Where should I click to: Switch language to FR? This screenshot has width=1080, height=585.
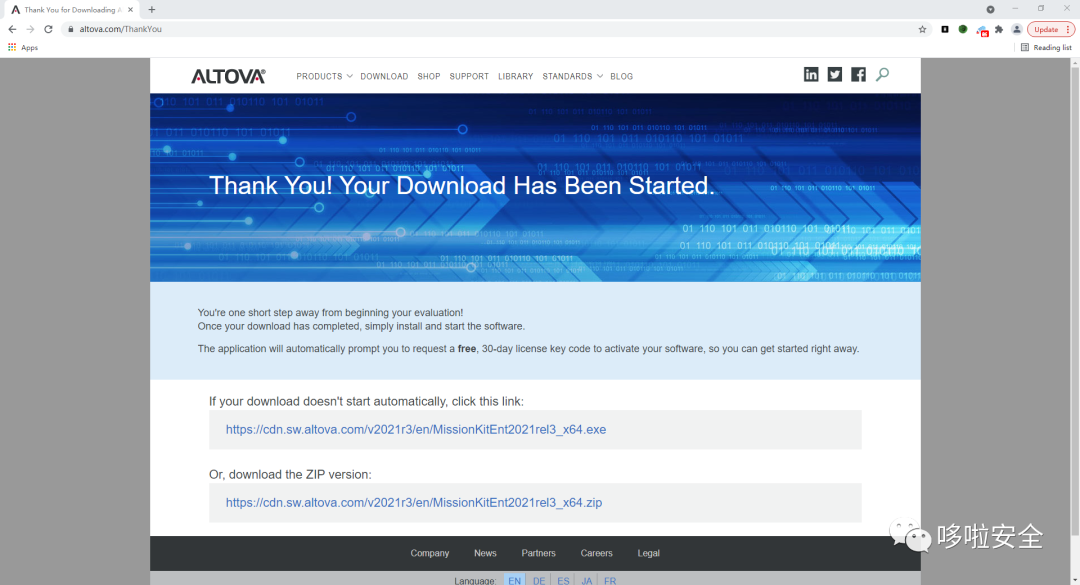coord(610,580)
